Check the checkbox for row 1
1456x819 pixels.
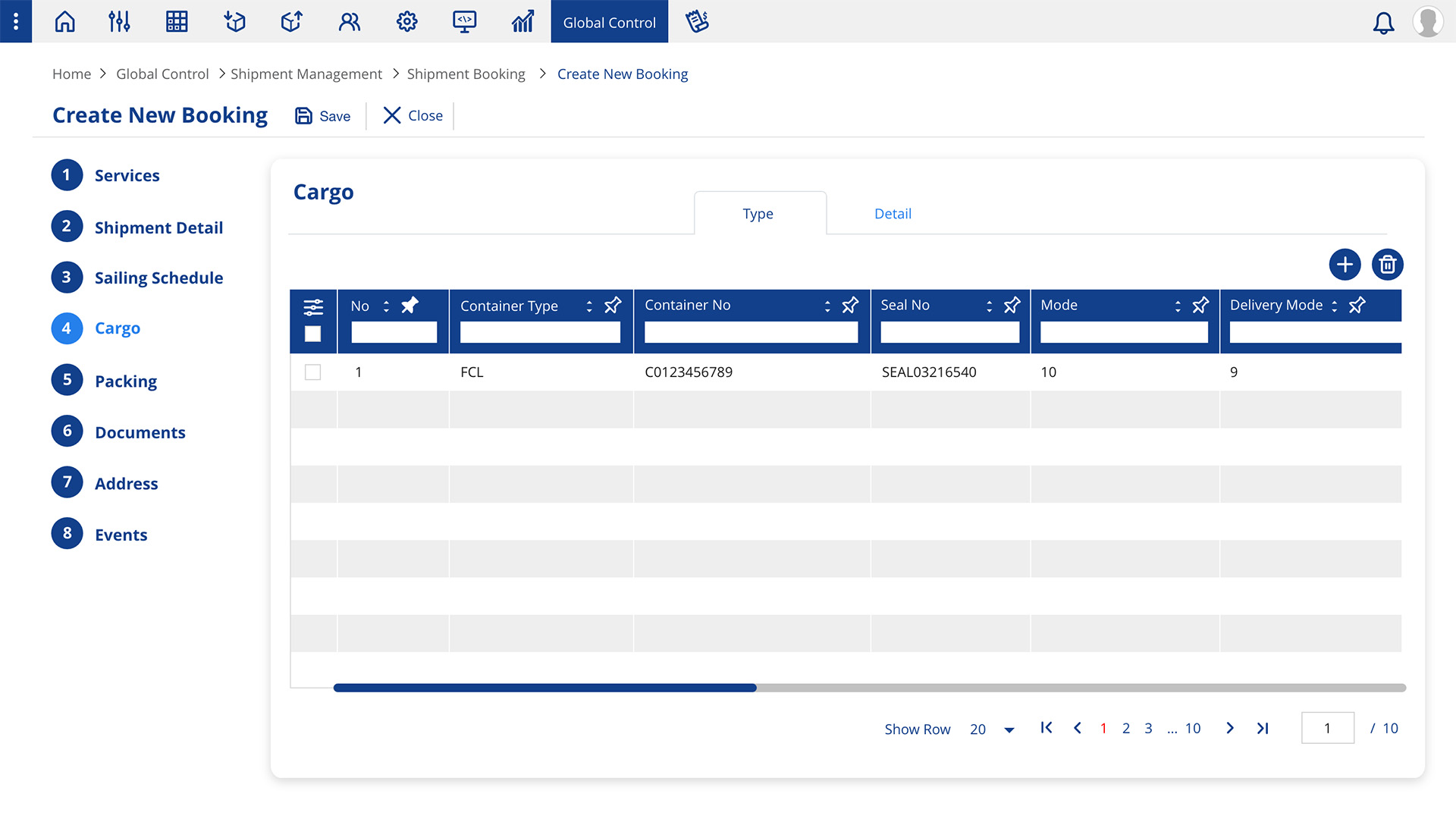(313, 372)
